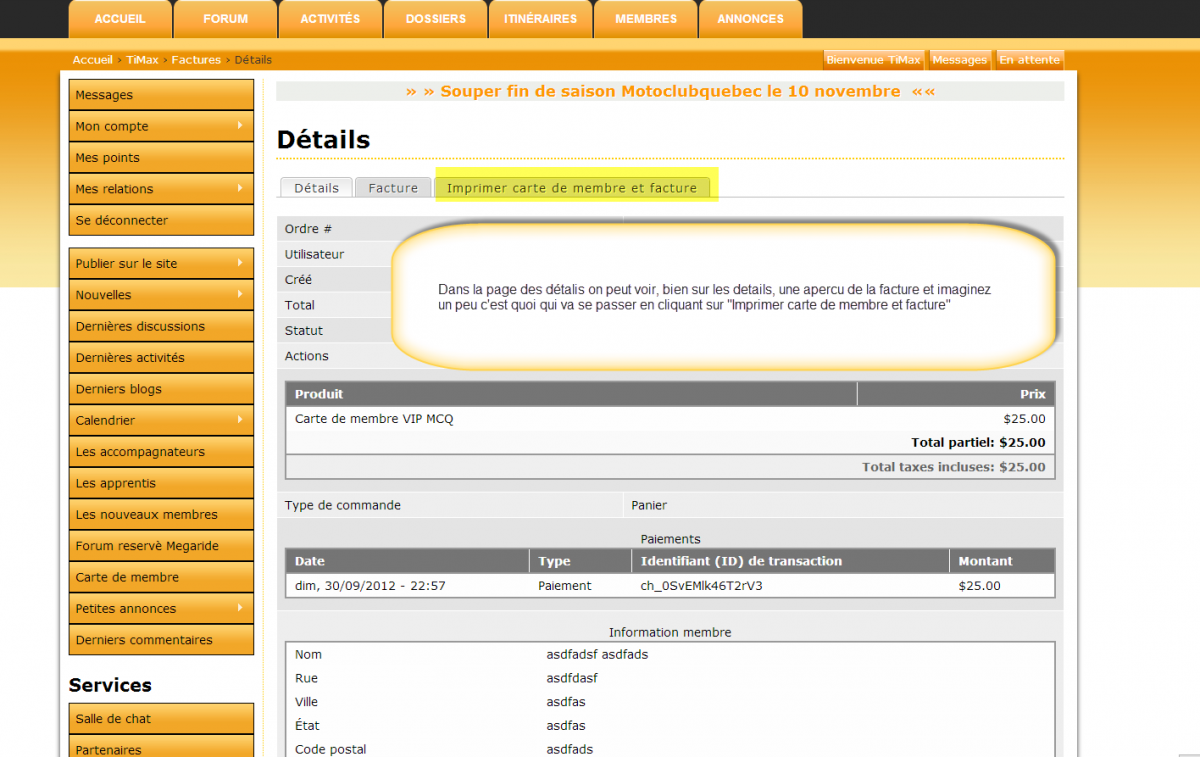
Task: Follow the Factures breadcrumb link
Action: point(196,60)
